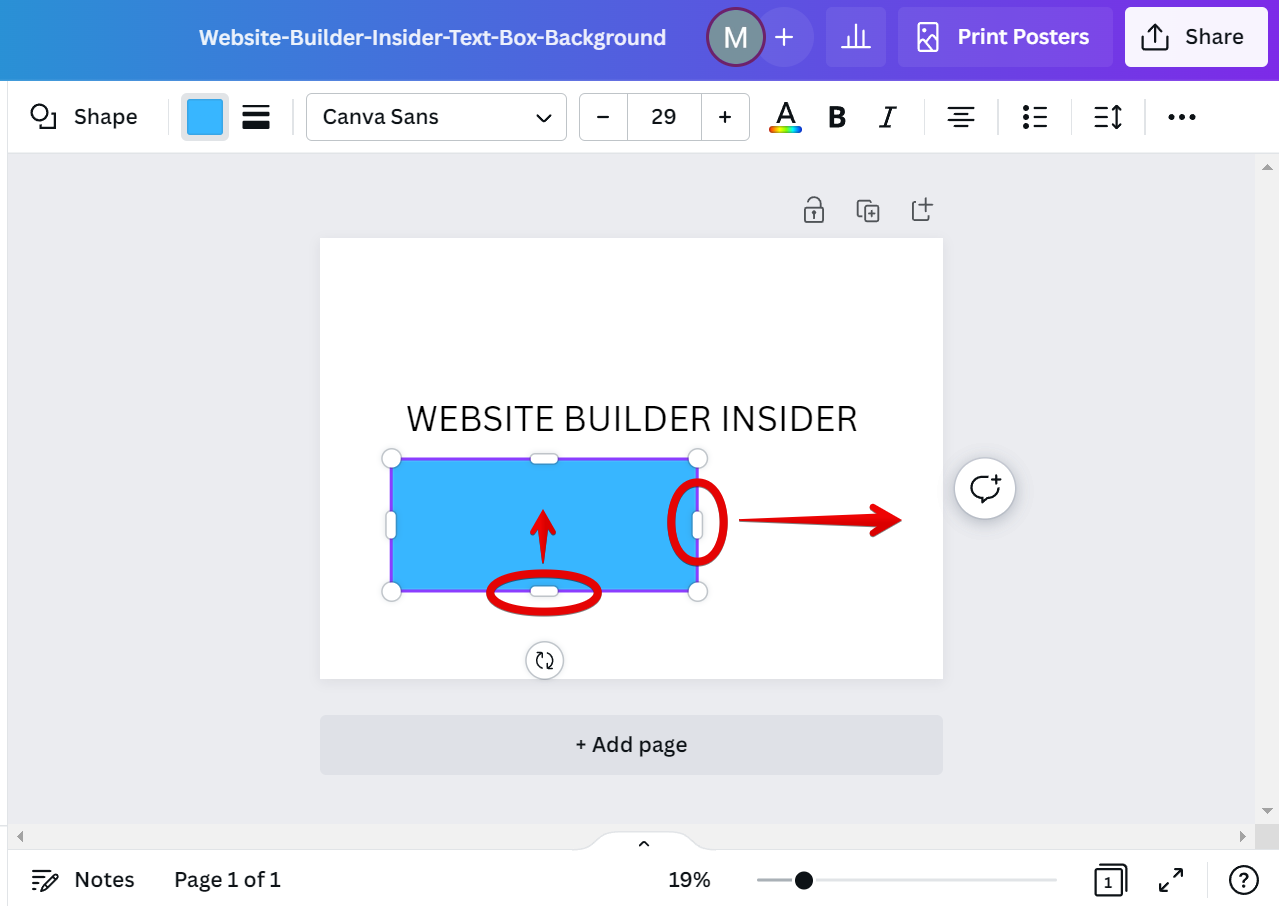Image resolution: width=1279 pixels, height=906 pixels.
Task: Open the design insights chart icon
Action: (855, 37)
